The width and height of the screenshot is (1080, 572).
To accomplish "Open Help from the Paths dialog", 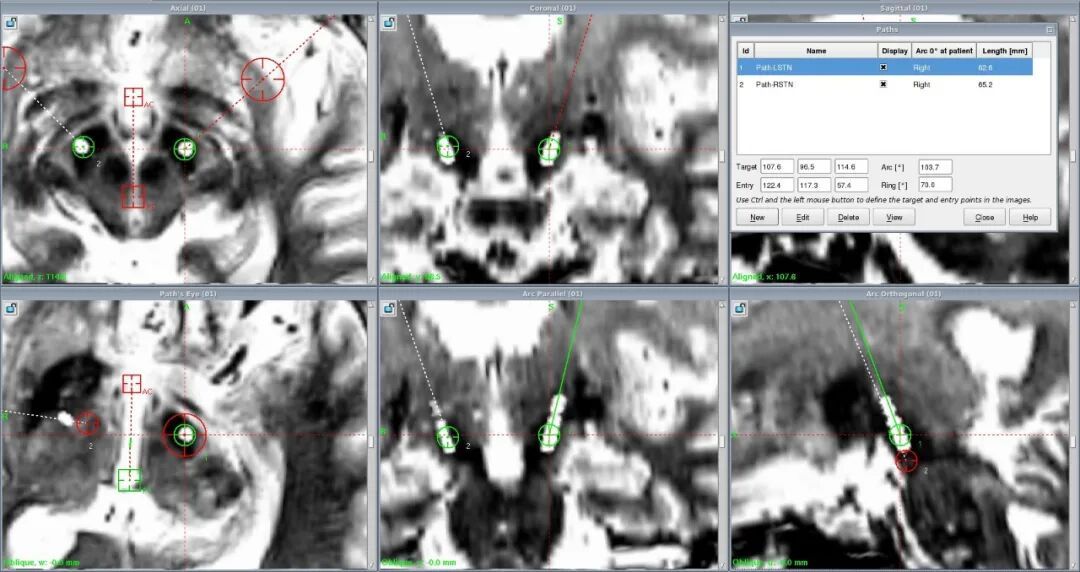I will point(1030,217).
